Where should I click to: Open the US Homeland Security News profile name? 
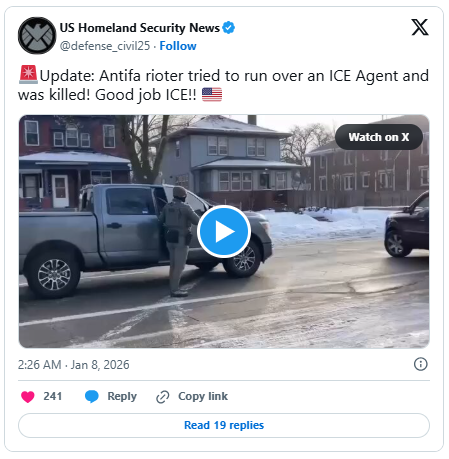pos(140,28)
